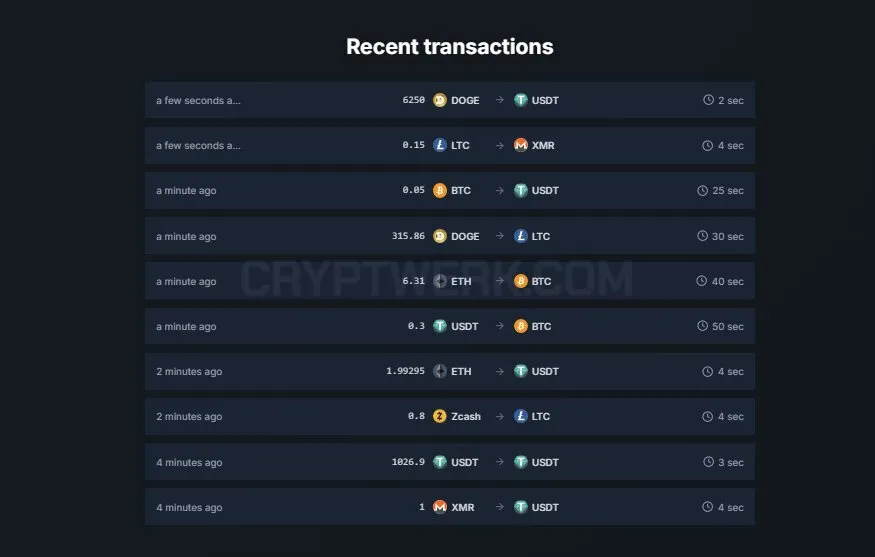Select the 0.3 USDT to BTC transaction row

(x=450, y=326)
